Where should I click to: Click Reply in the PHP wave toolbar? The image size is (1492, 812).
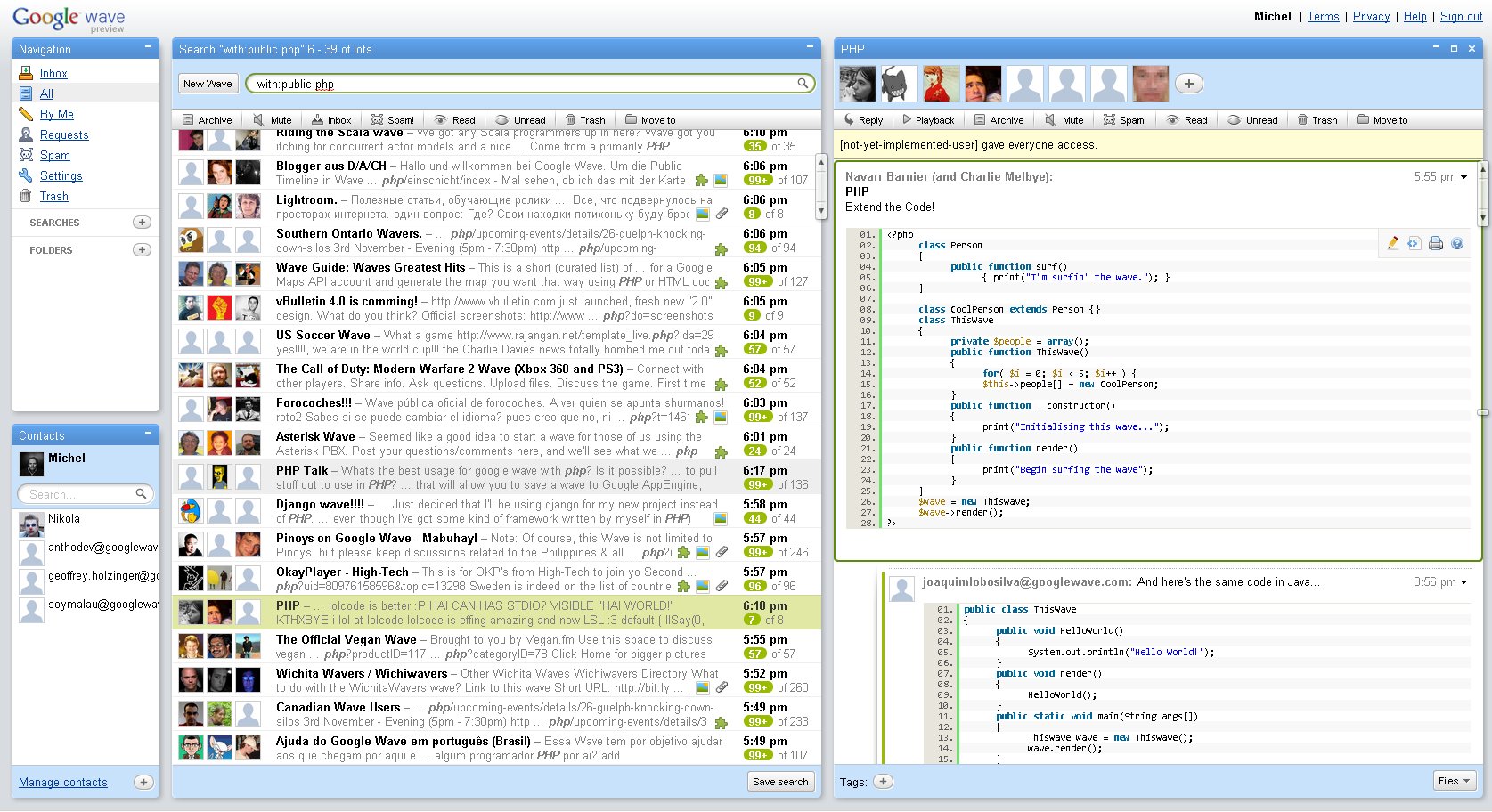(x=863, y=119)
